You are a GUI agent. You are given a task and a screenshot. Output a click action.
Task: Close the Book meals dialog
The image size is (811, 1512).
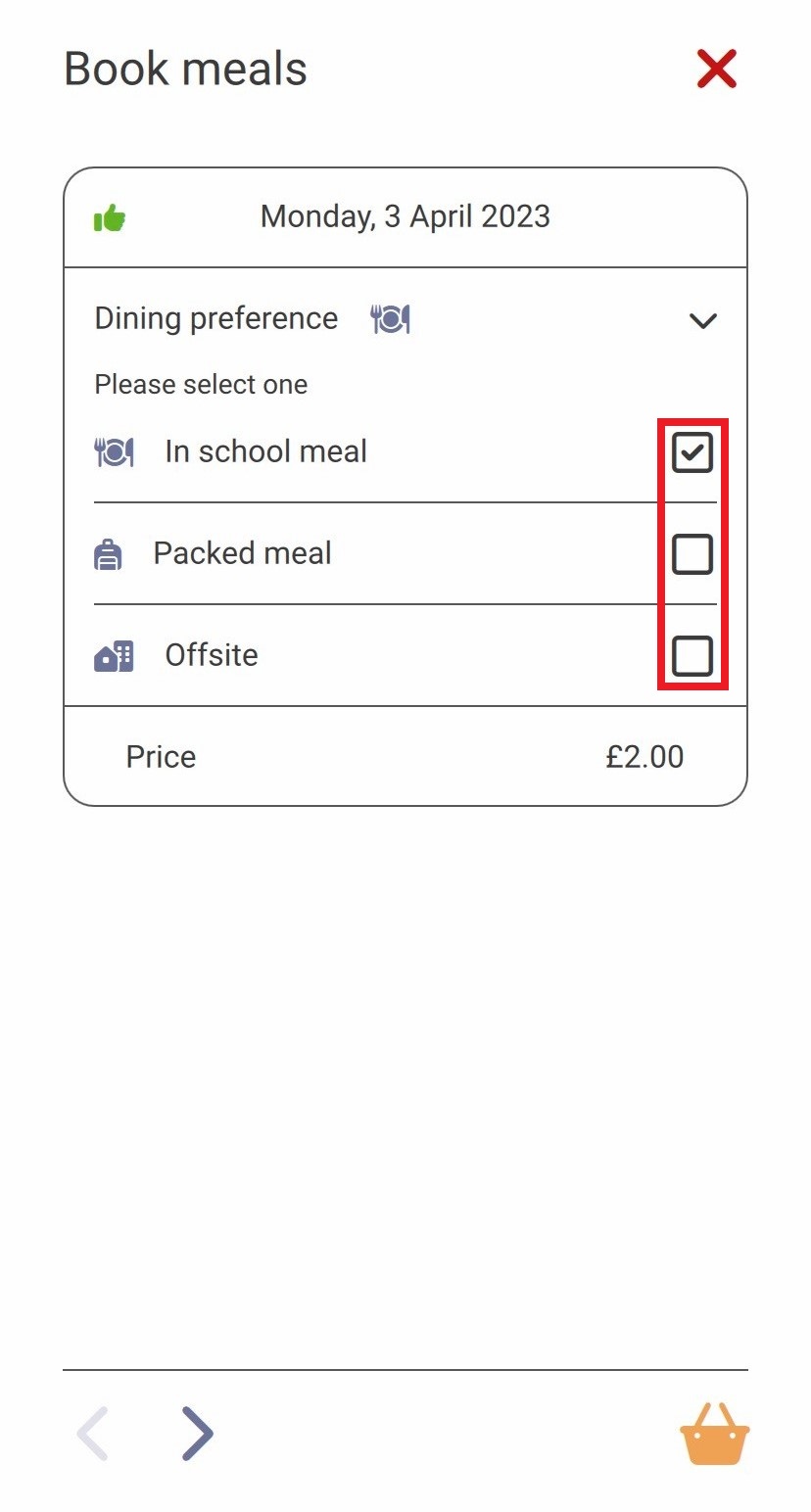pyautogui.click(x=717, y=70)
